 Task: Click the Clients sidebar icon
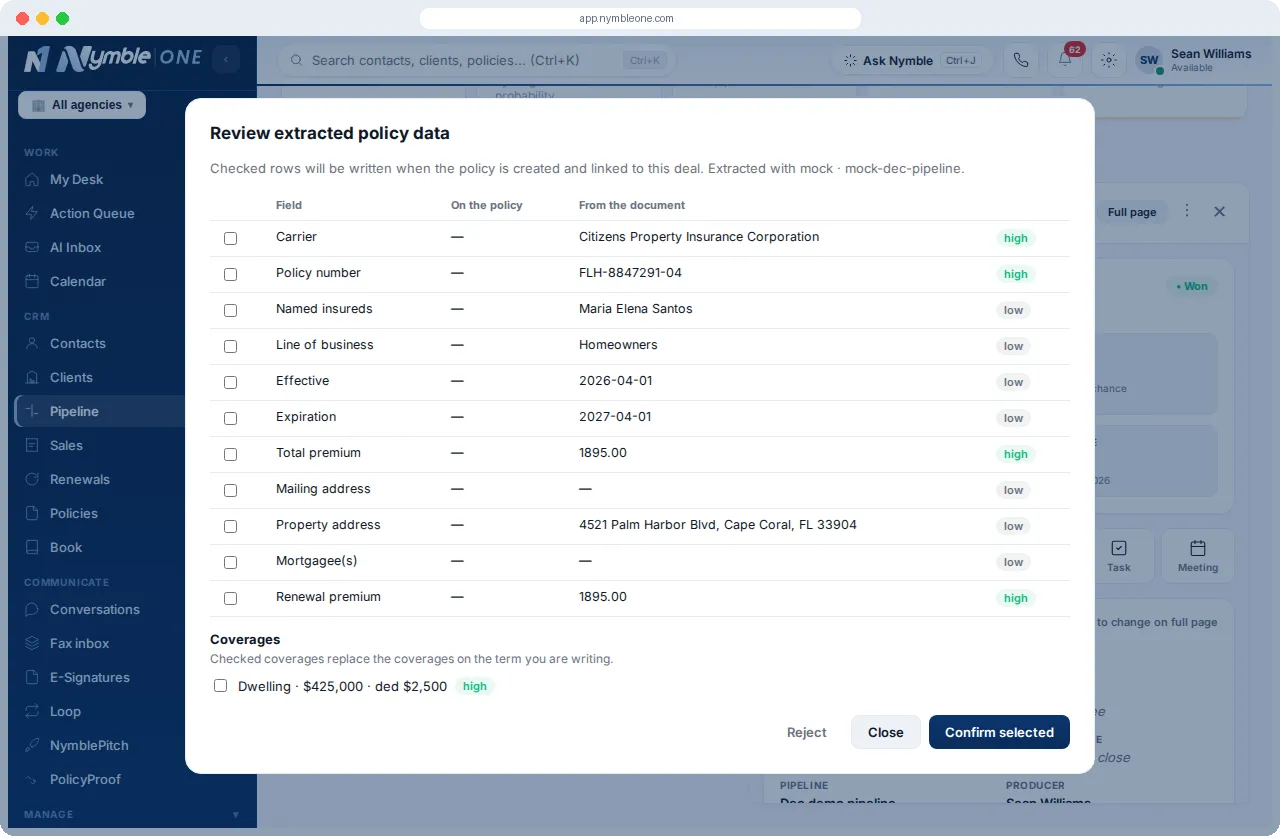click(32, 378)
